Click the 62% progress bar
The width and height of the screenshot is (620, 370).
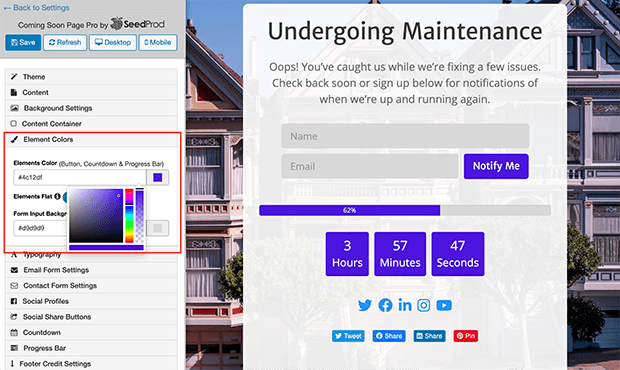[405, 210]
